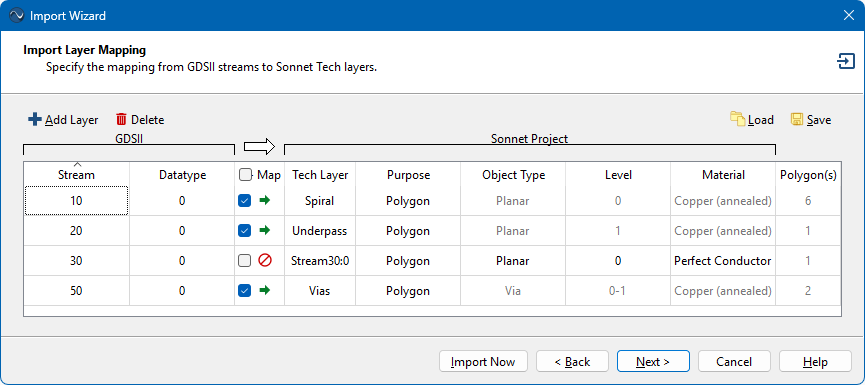Click the Material column header
This screenshot has height=385, width=865.
(x=723, y=175)
